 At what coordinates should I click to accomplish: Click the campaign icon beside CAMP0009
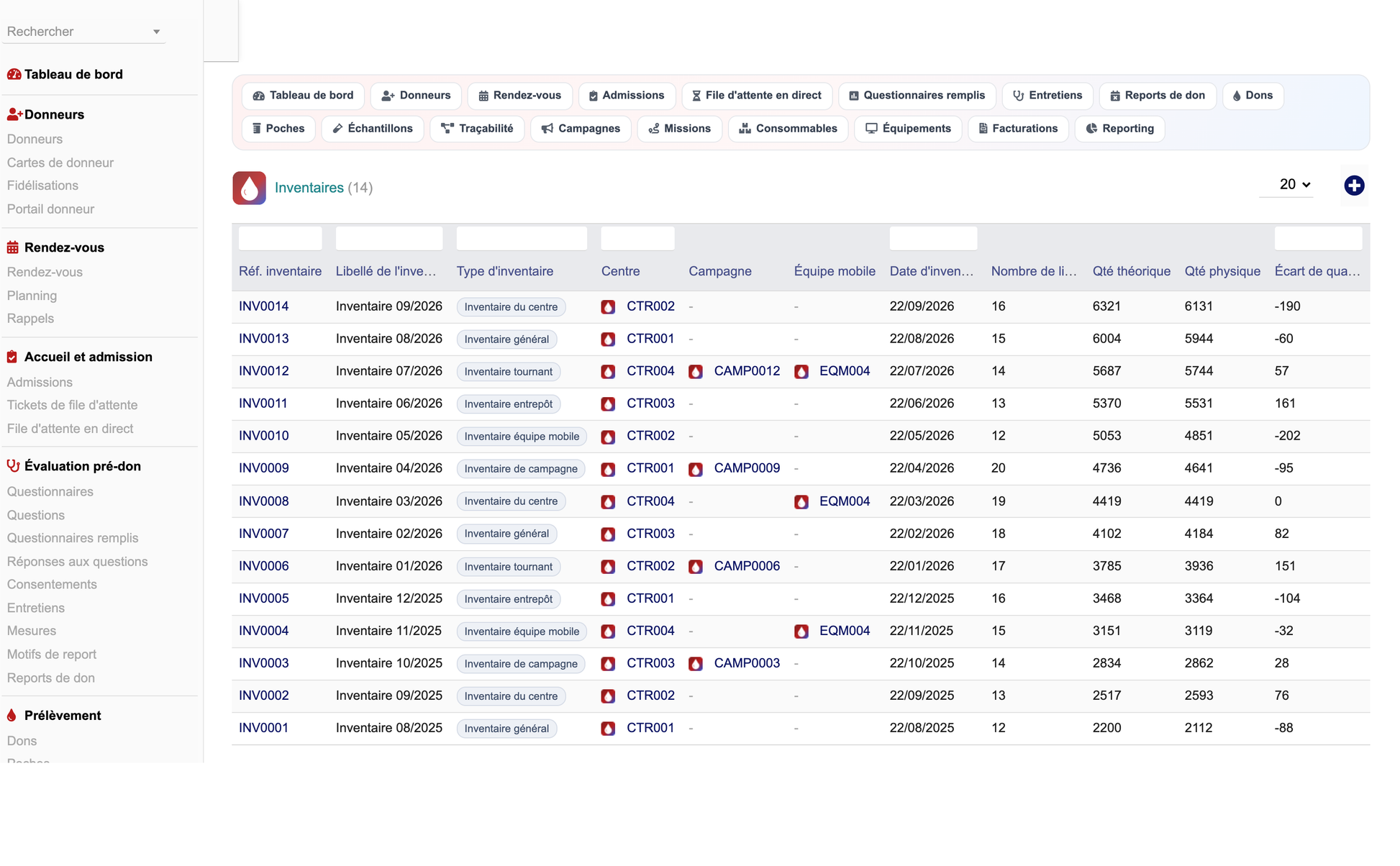(x=695, y=469)
